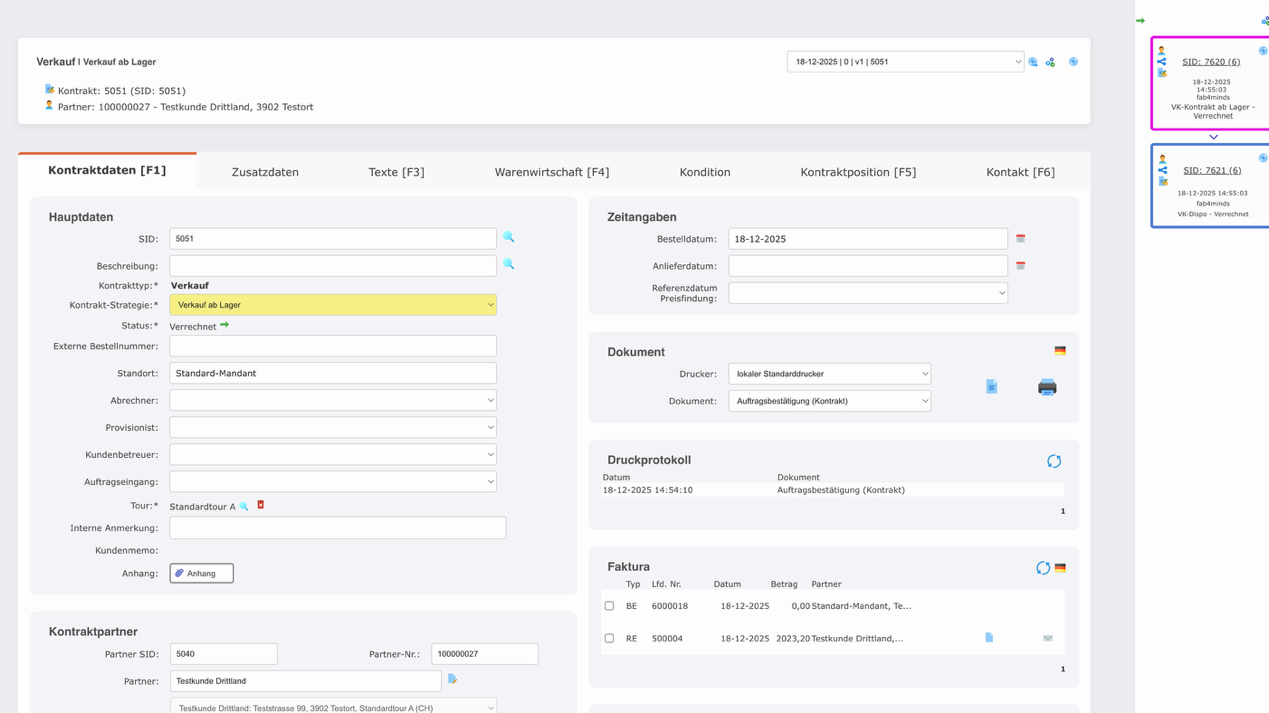Check the RE 500004 invoice row checkbox

(609, 638)
